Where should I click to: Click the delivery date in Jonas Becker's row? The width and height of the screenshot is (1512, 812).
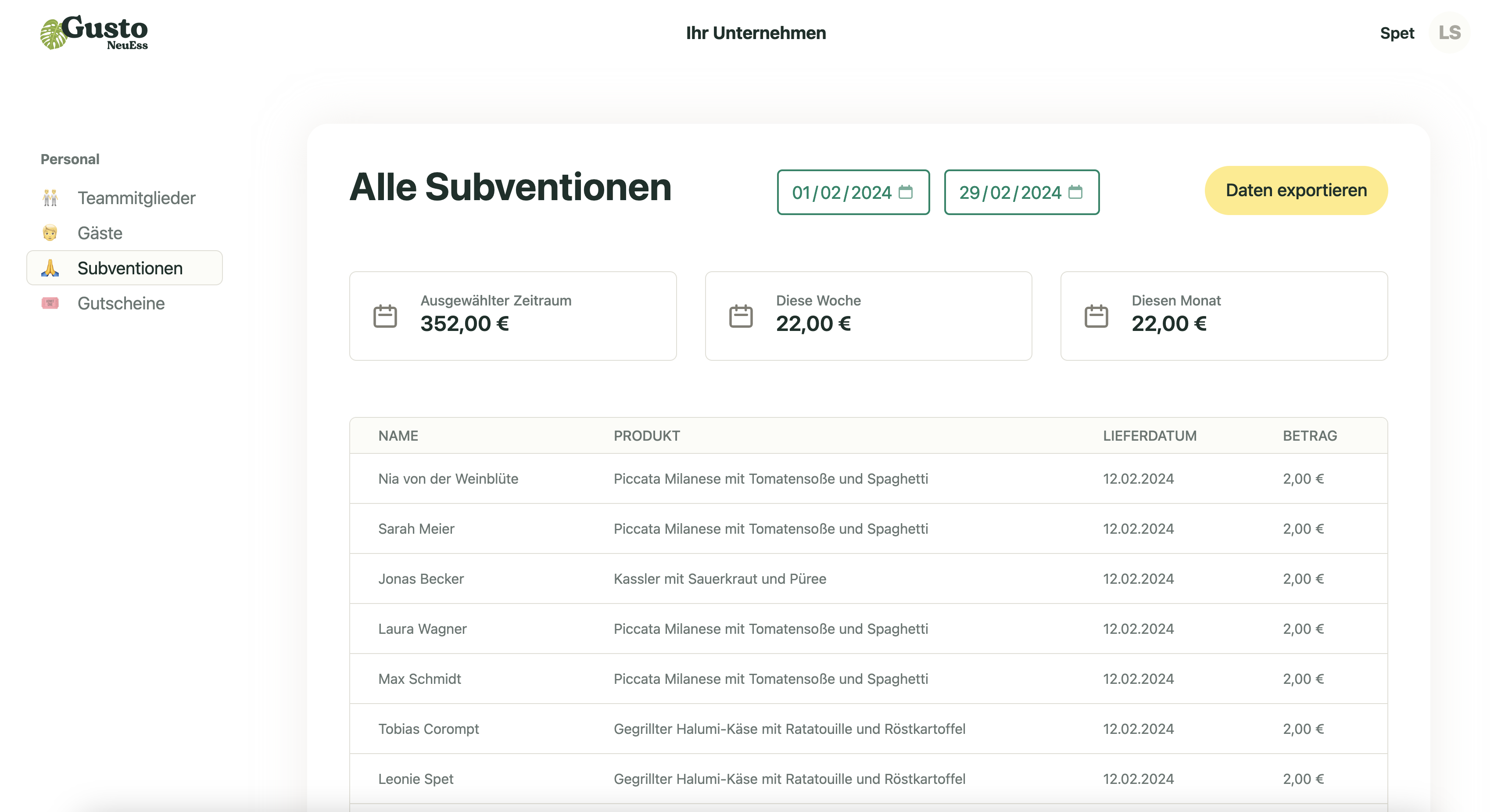point(1138,578)
